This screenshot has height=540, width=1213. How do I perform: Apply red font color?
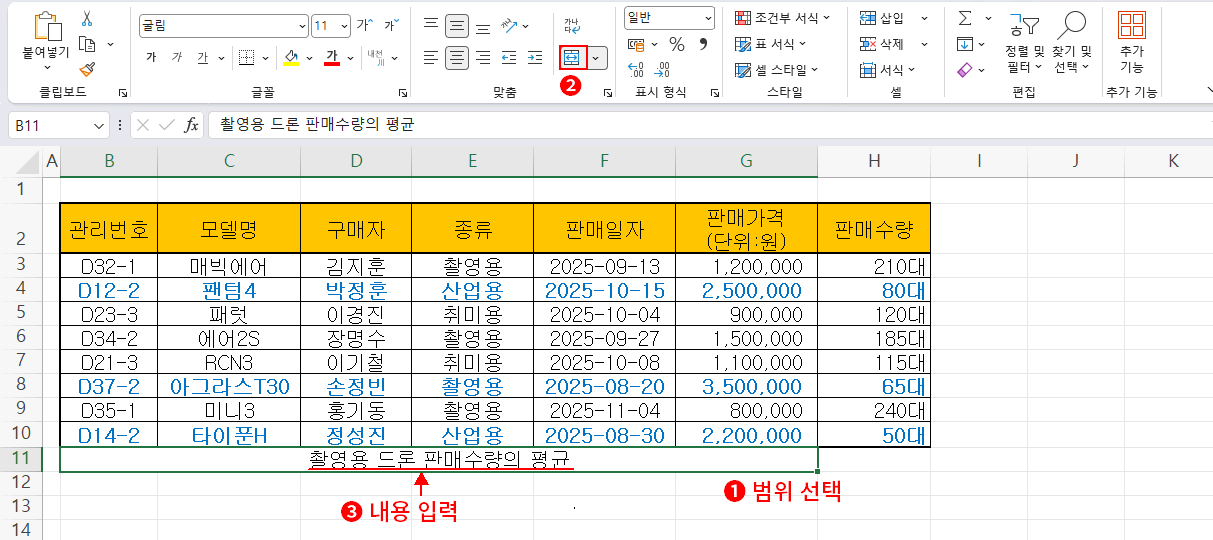click(x=333, y=57)
